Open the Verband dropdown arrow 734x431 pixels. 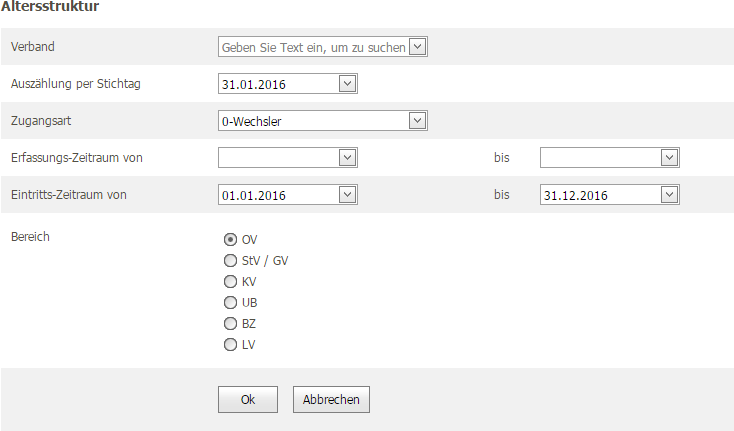pyautogui.click(x=417, y=47)
